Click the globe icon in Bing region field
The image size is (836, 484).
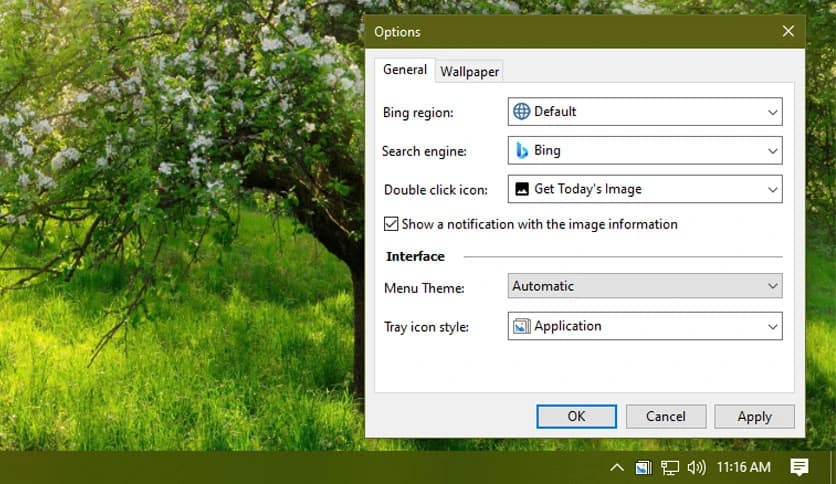coord(521,112)
